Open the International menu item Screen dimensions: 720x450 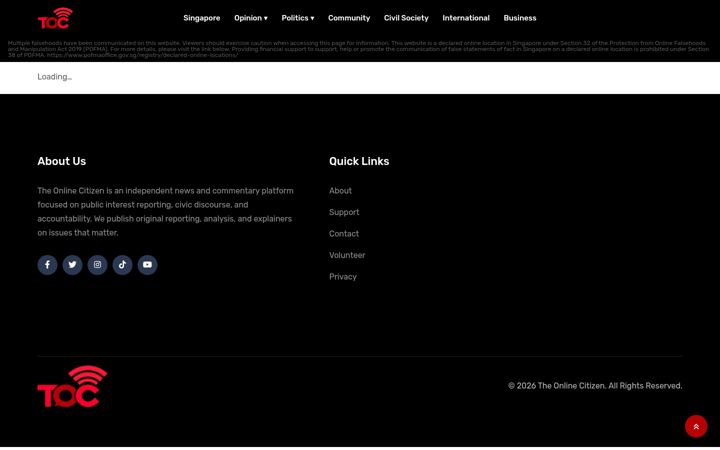(466, 18)
